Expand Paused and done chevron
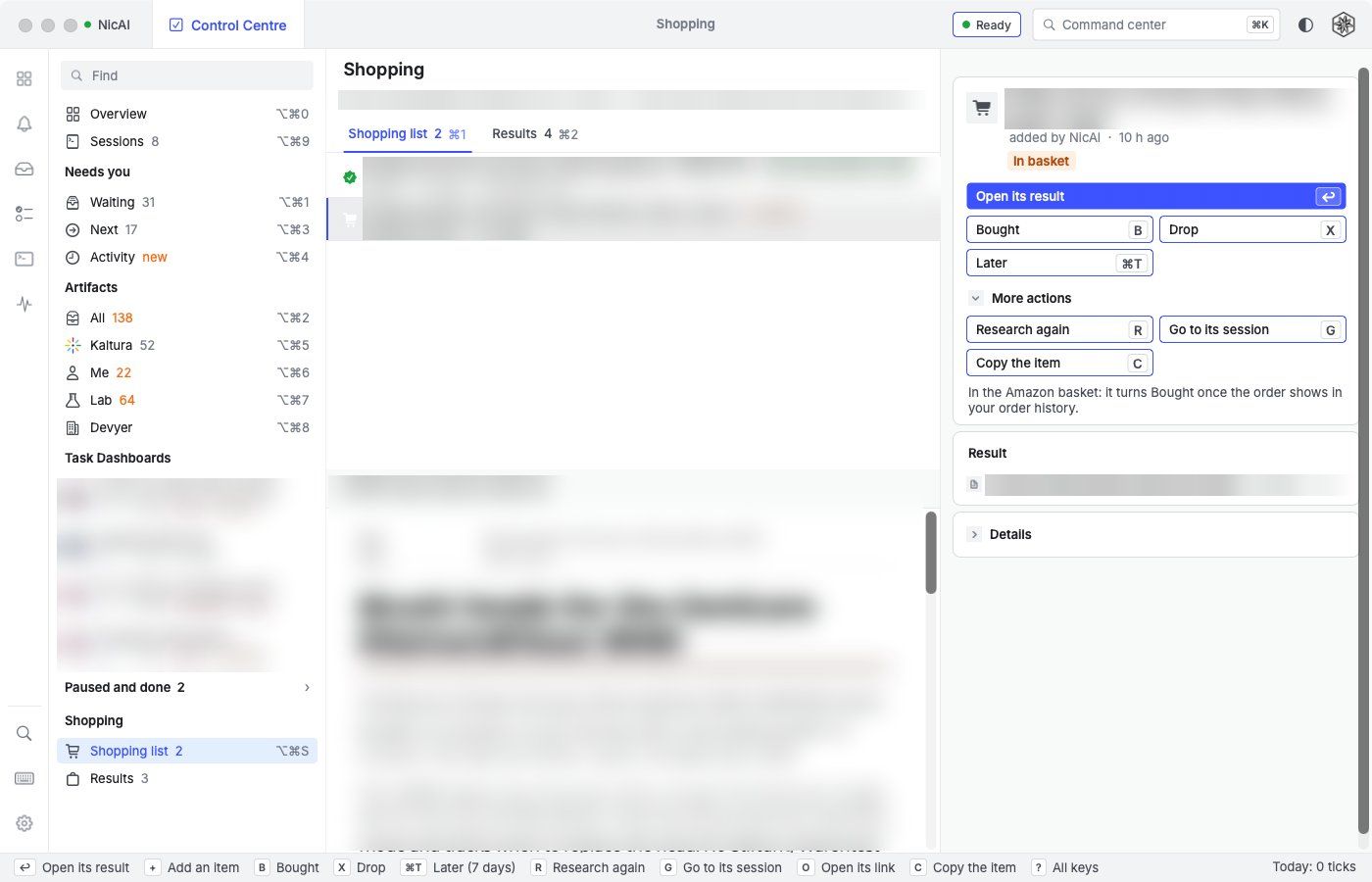 [307, 687]
